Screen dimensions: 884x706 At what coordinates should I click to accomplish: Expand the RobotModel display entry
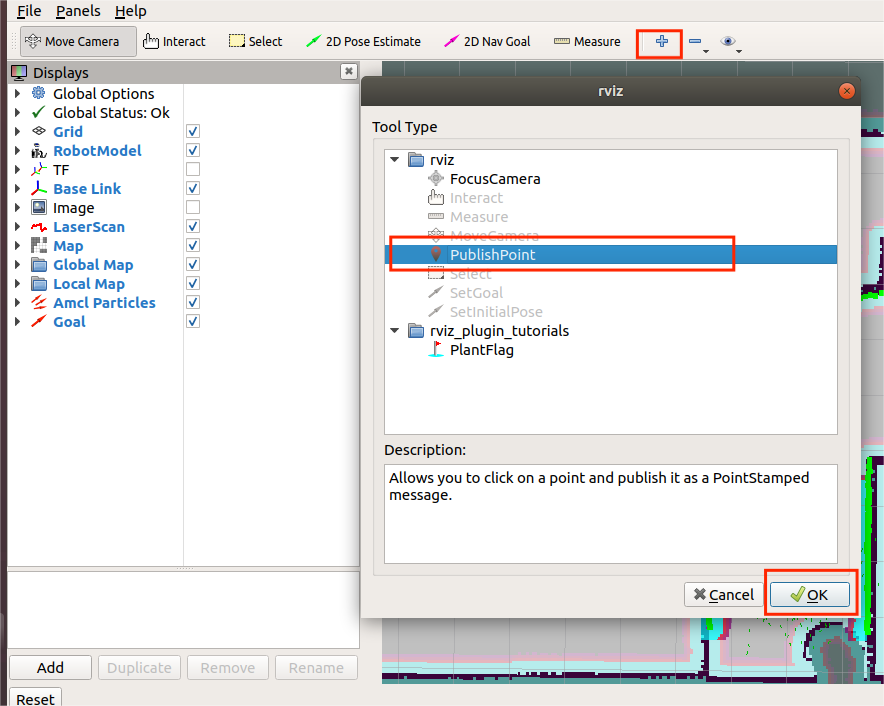(x=17, y=151)
